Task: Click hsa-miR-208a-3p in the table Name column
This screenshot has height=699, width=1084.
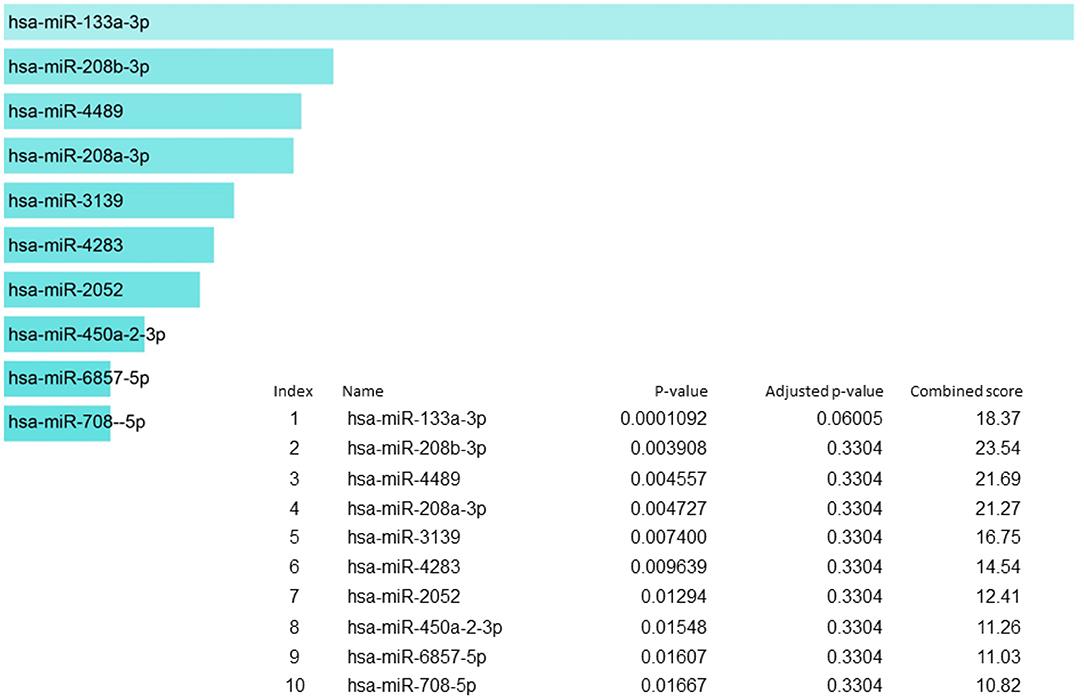Action: (x=417, y=509)
